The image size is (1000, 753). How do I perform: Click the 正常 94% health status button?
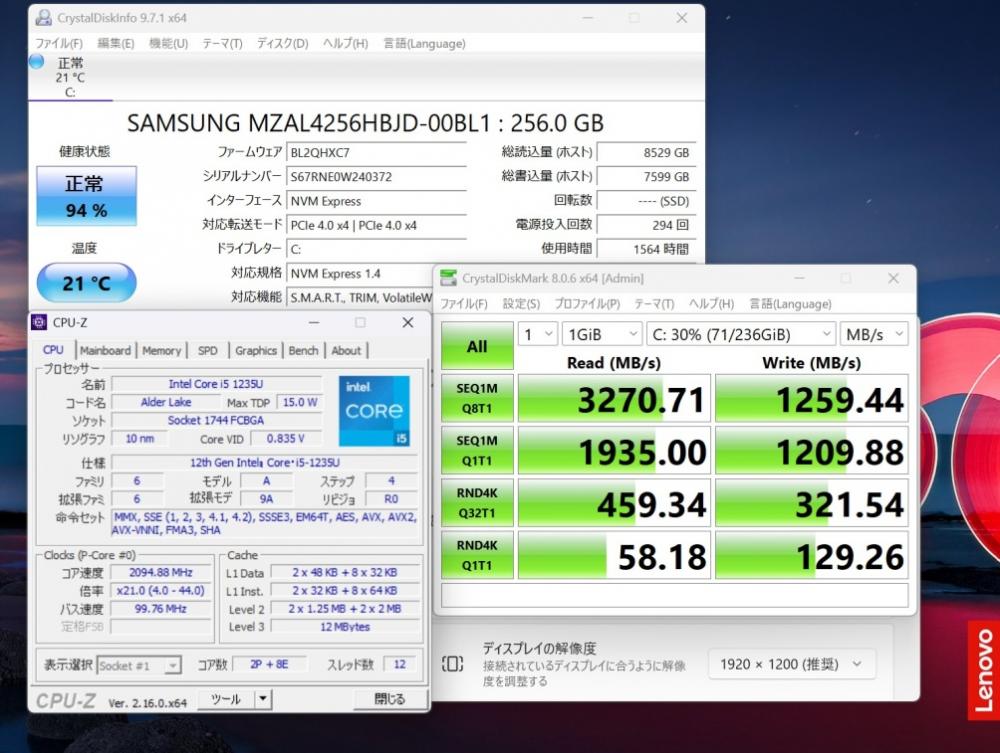point(86,196)
